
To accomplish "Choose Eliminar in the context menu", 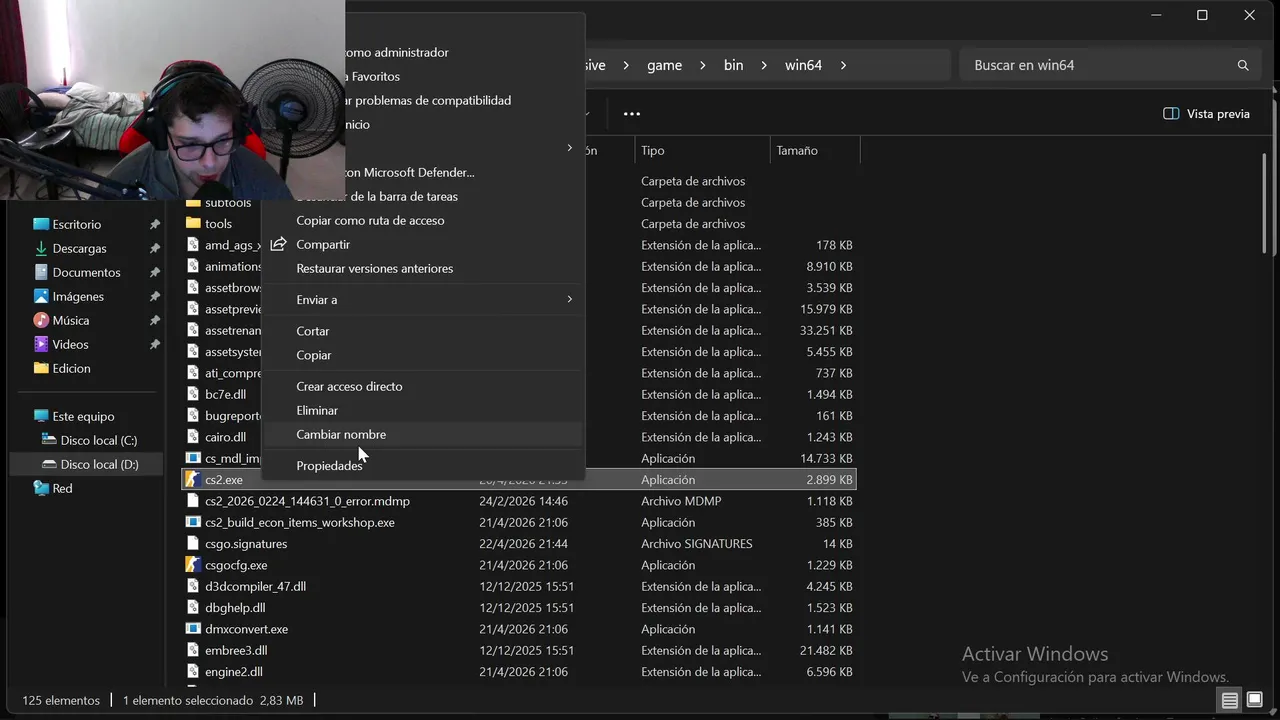I will tap(317, 410).
